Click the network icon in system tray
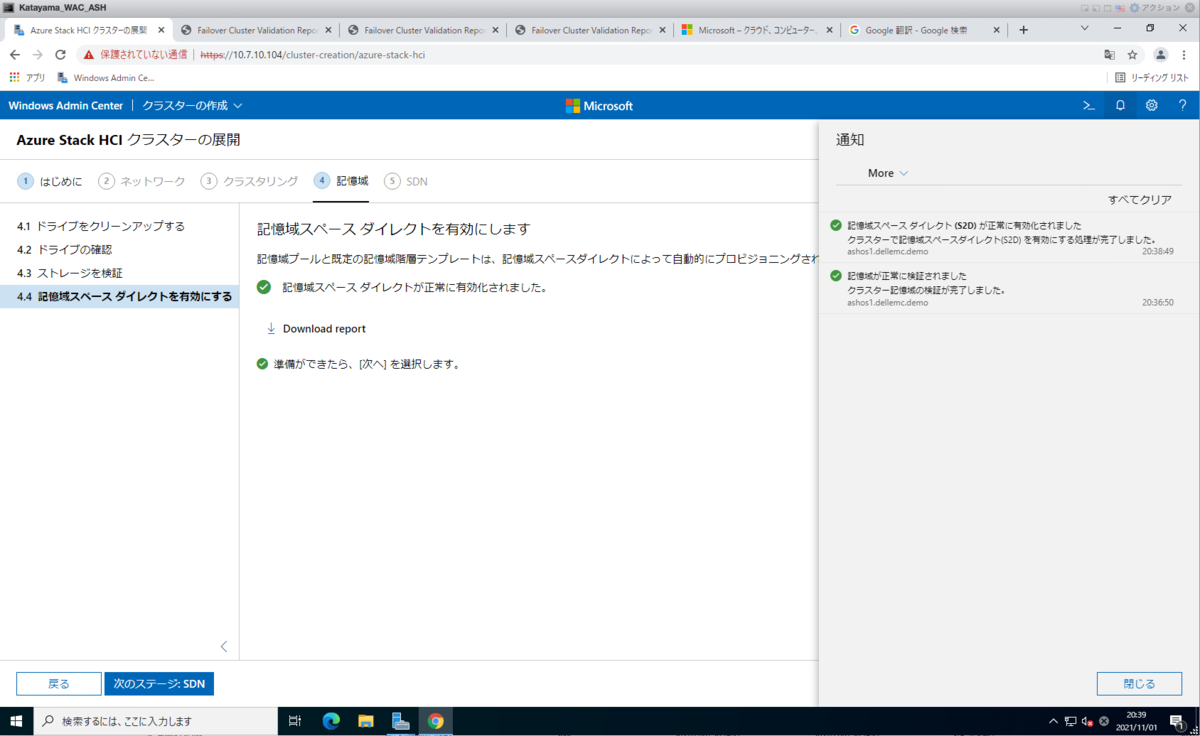This screenshot has width=1200, height=736. click(x=1070, y=721)
